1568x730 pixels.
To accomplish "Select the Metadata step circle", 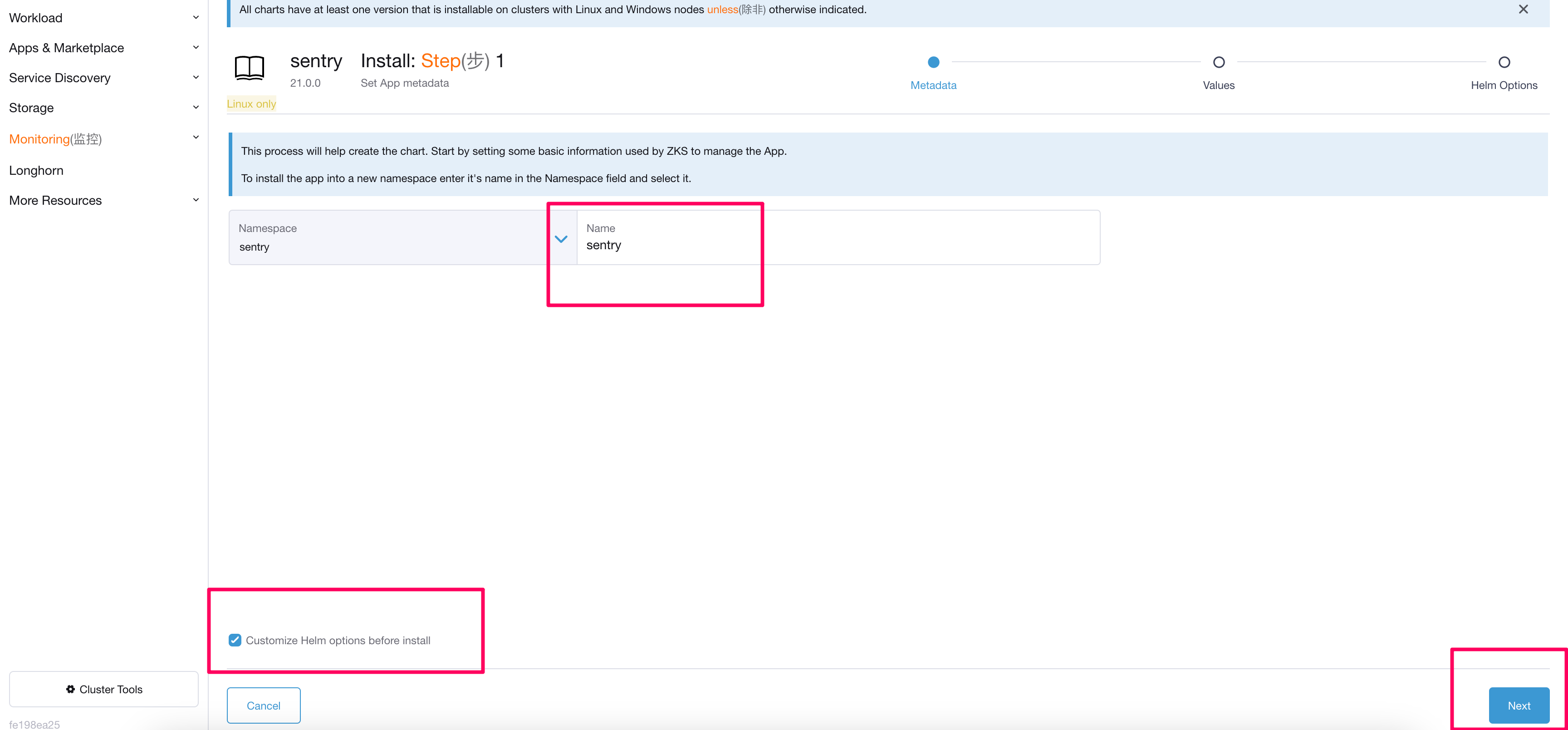I will 933,62.
